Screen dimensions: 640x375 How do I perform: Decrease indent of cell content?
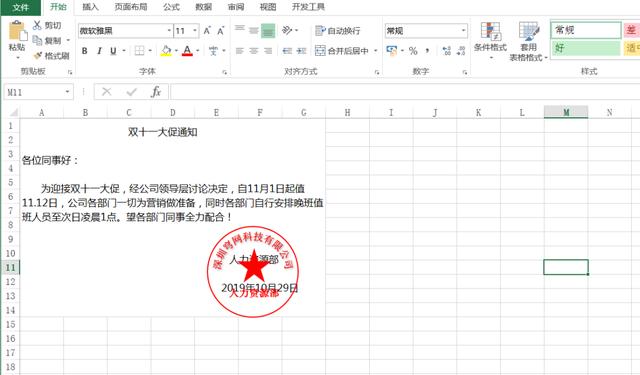click(x=287, y=51)
